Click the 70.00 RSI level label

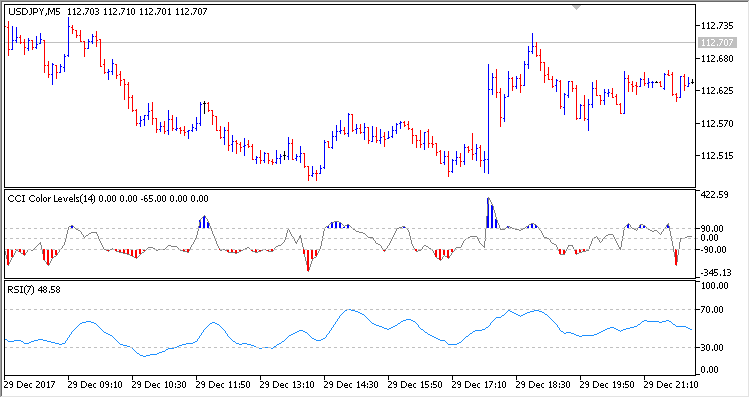pyautogui.click(x=712, y=310)
